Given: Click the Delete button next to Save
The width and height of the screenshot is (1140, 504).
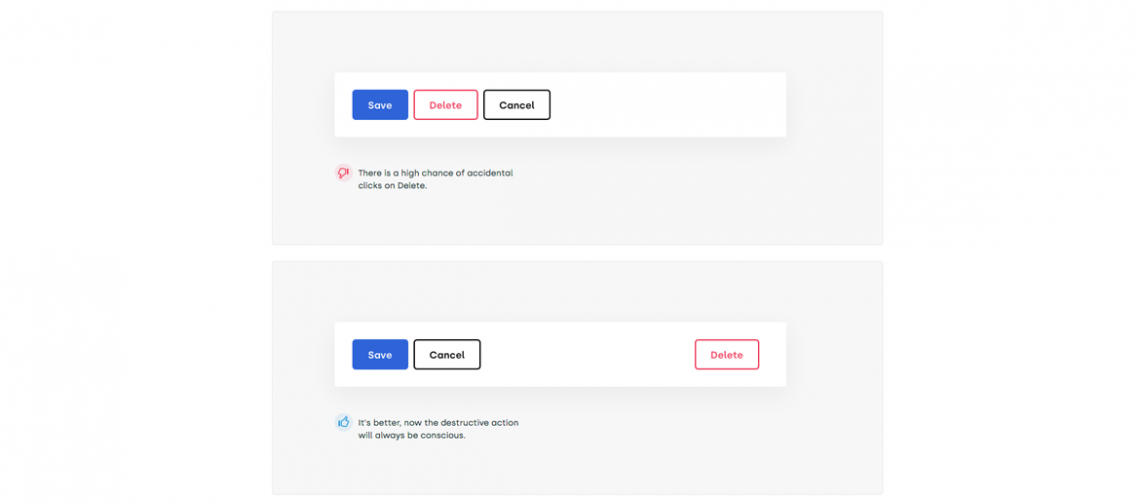Looking at the screenshot, I should (x=445, y=105).
